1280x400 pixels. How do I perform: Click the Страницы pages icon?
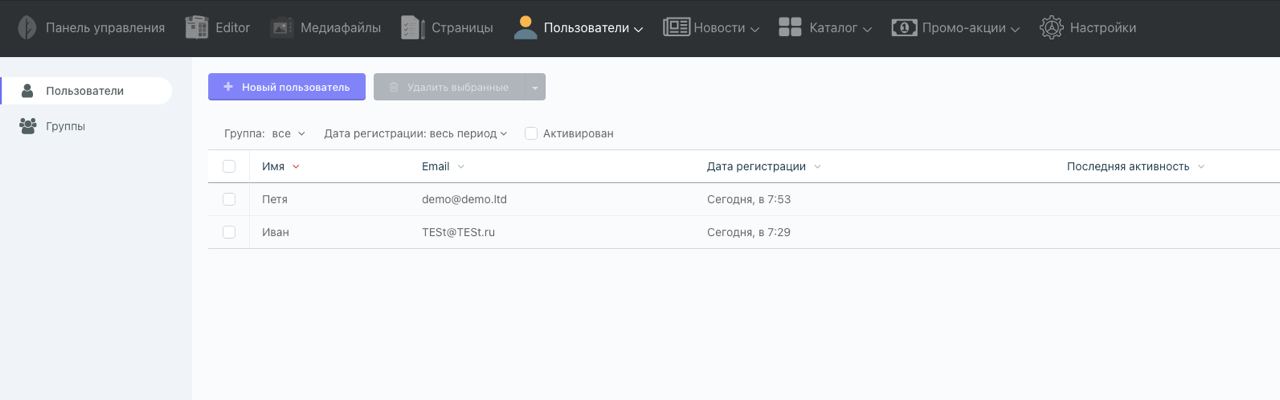(x=413, y=28)
